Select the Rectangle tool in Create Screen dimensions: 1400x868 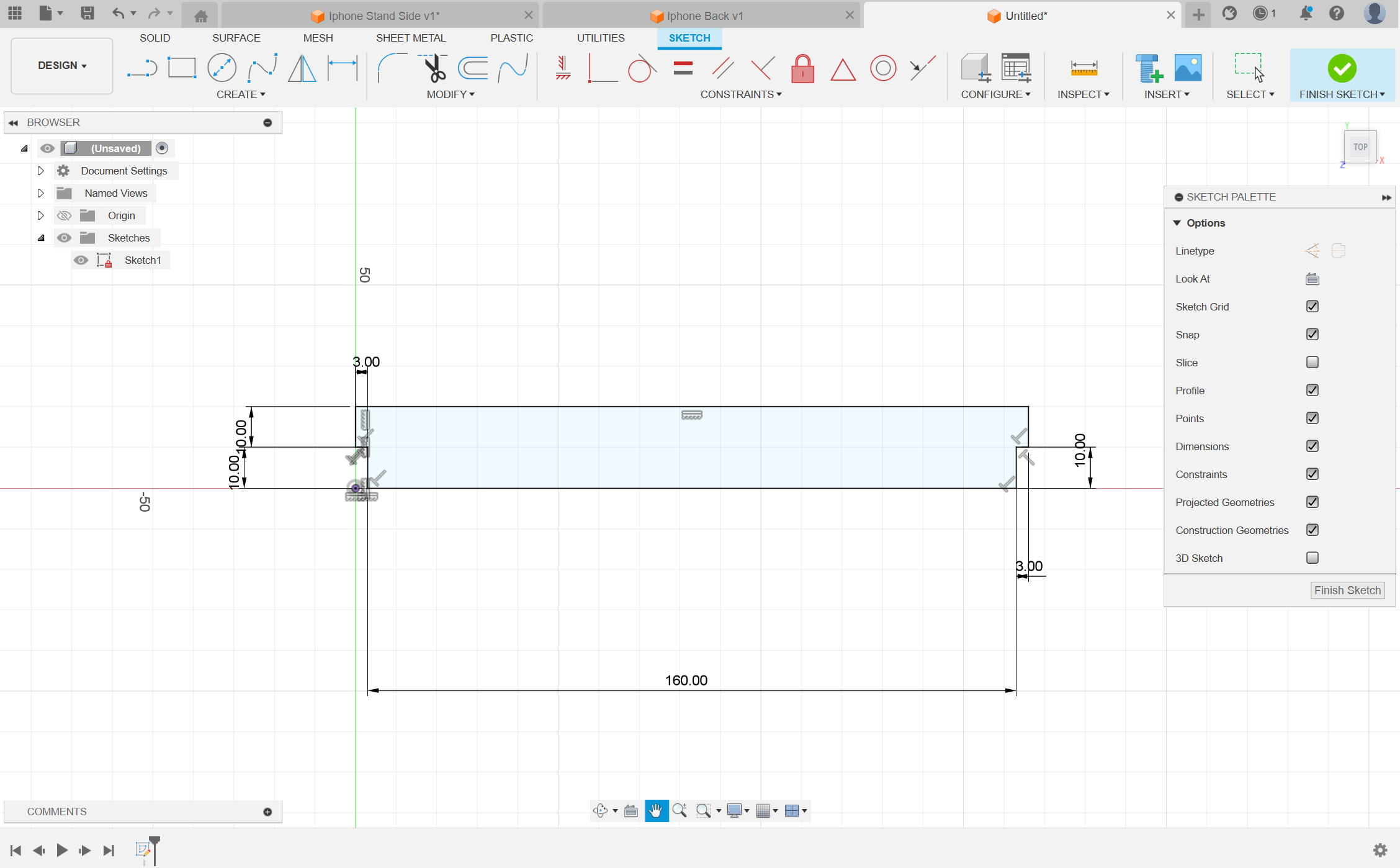[180, 67]
